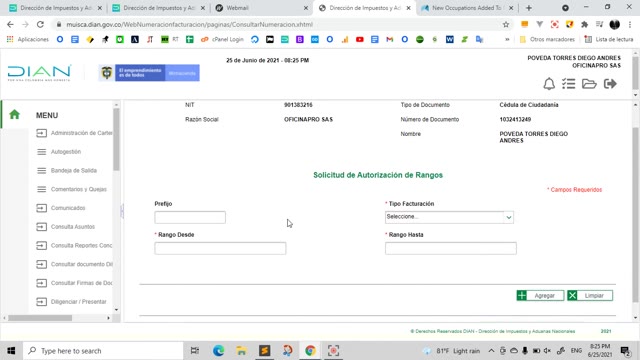Open the Windows Start menu
Viewport: 640px width, 360px height.
click(x=11, y=351)
